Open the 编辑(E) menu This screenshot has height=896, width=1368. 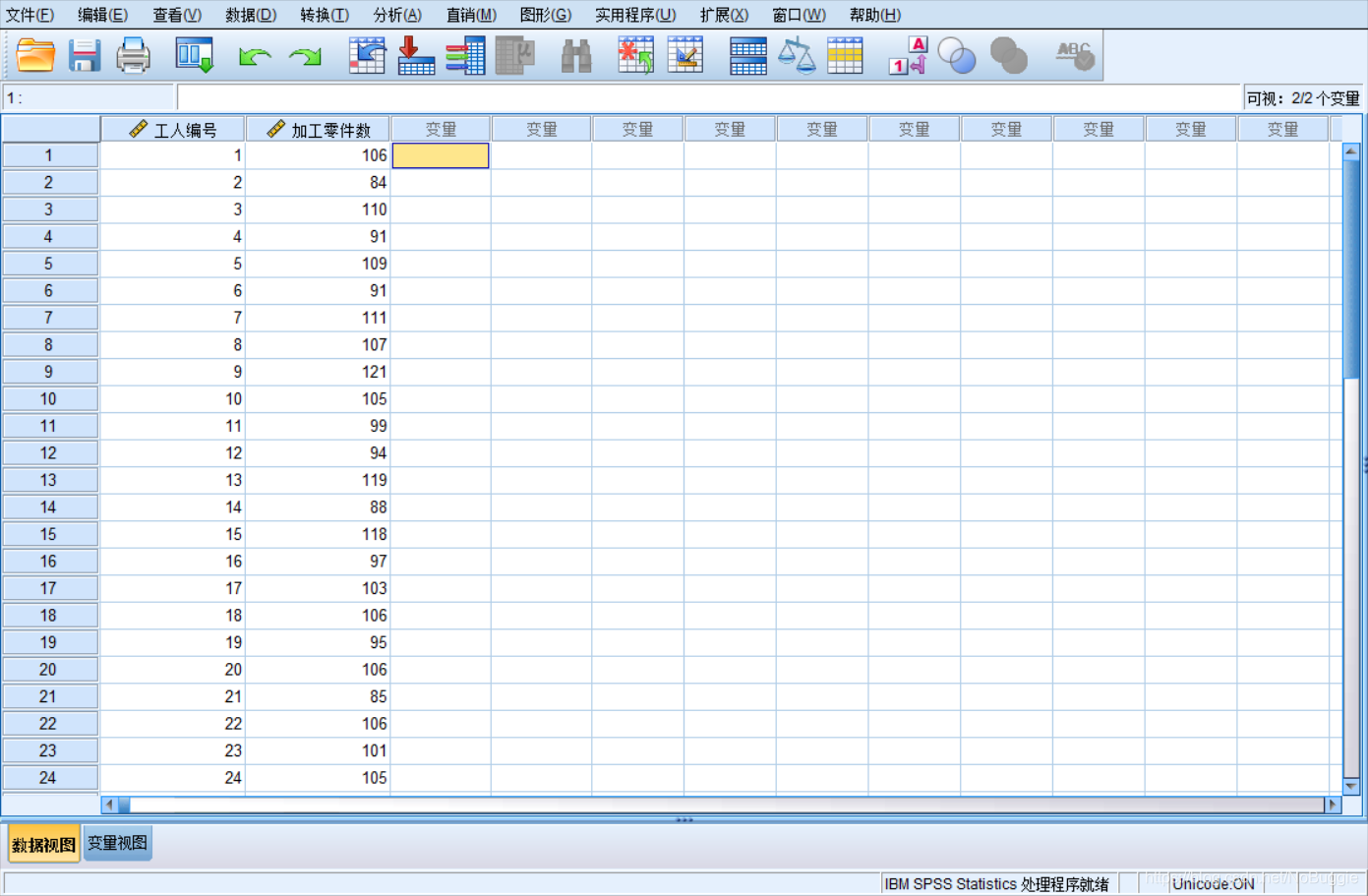102,15
